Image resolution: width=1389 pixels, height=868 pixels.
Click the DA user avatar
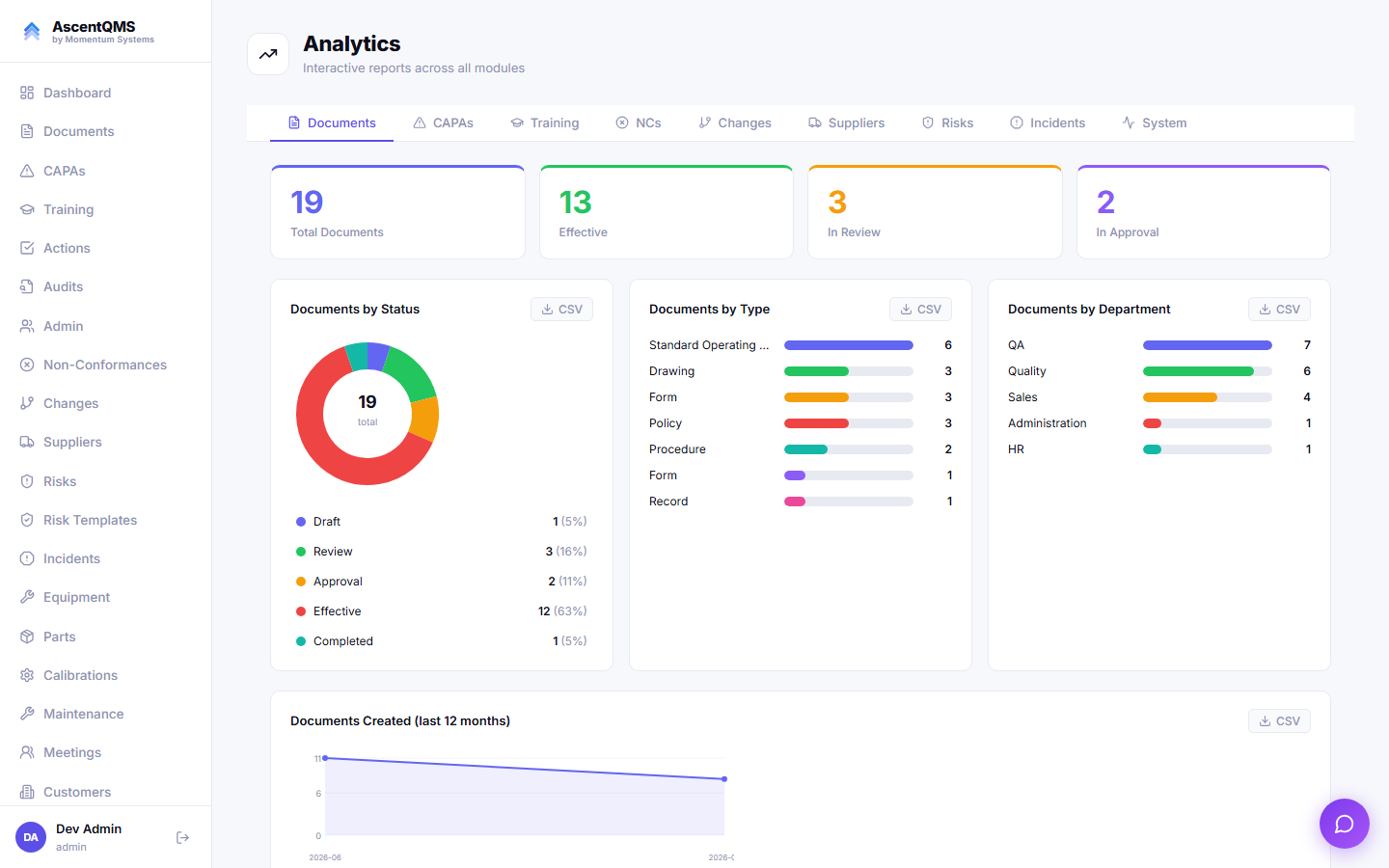(x=31, y=837)
